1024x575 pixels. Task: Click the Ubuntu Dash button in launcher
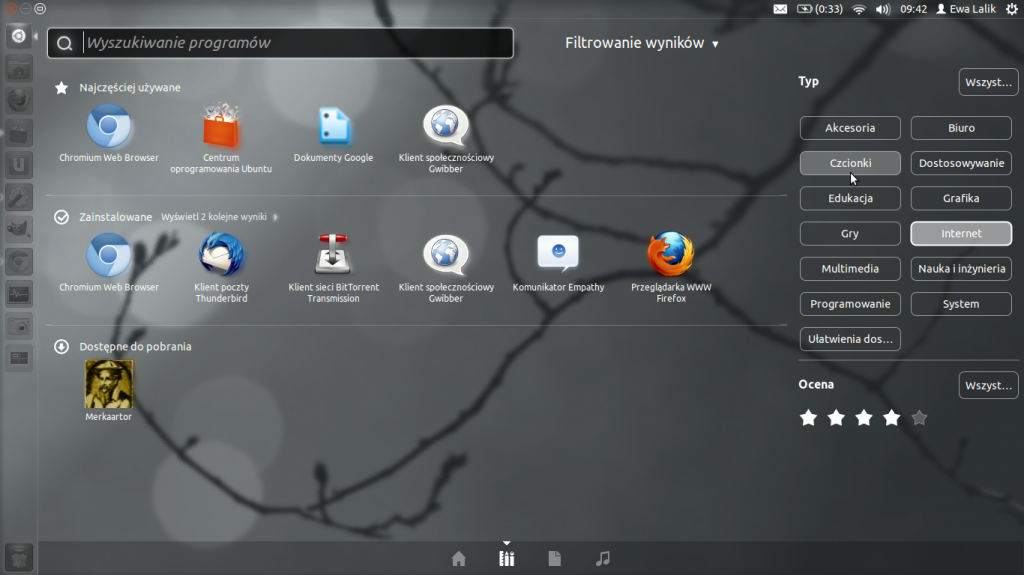19,36
